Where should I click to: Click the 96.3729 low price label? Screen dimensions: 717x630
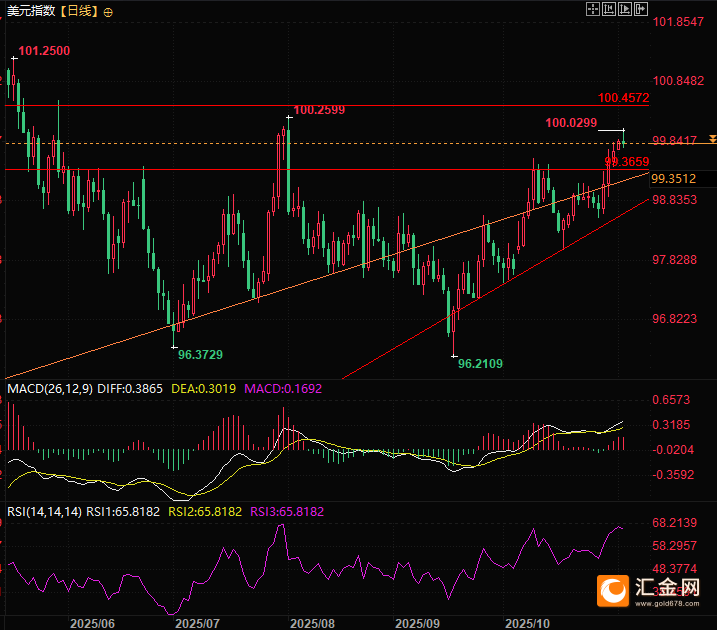(x=200, y=354)
